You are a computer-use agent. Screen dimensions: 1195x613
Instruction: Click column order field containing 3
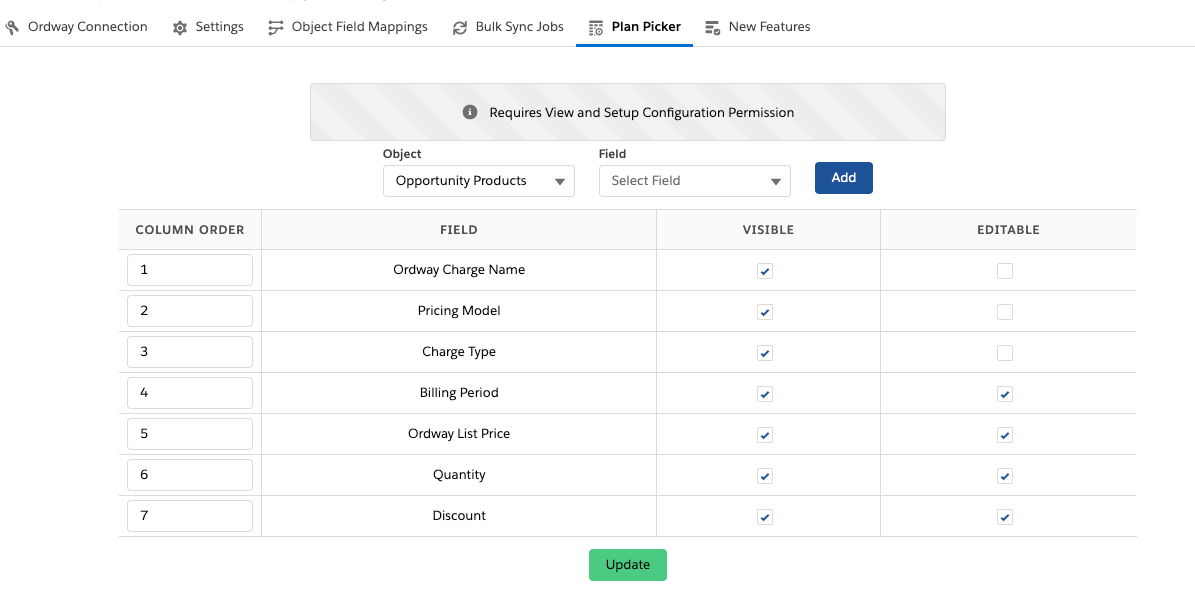click(x=190, y=352)
